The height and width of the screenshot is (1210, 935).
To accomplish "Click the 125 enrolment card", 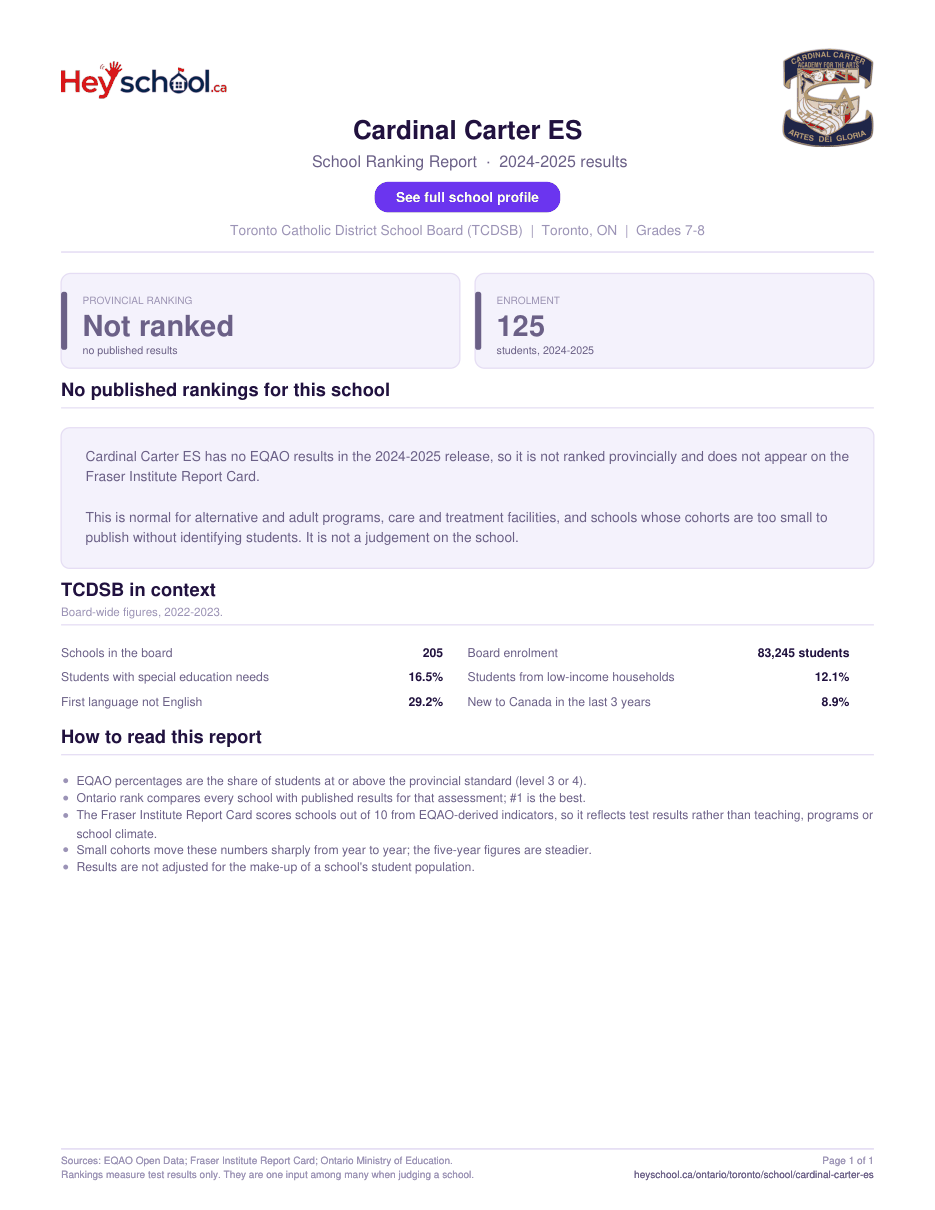I will coord(674,321).
